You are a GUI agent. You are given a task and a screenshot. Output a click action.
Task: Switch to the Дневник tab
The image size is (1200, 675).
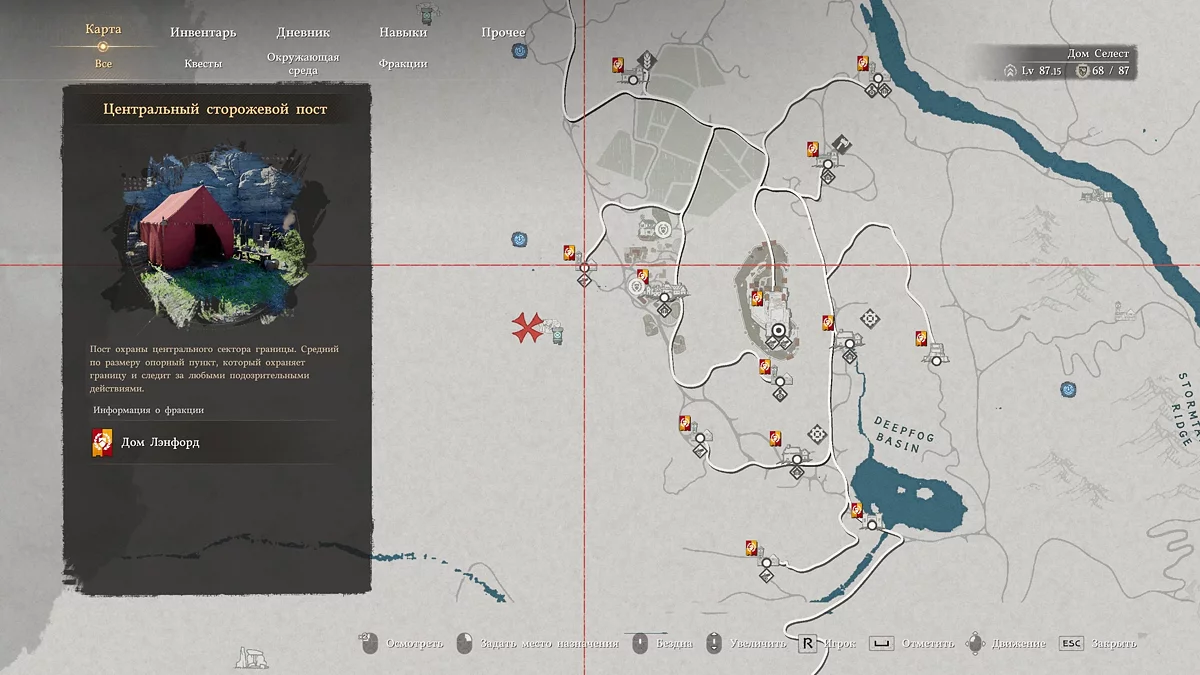[x=302, y=32]
